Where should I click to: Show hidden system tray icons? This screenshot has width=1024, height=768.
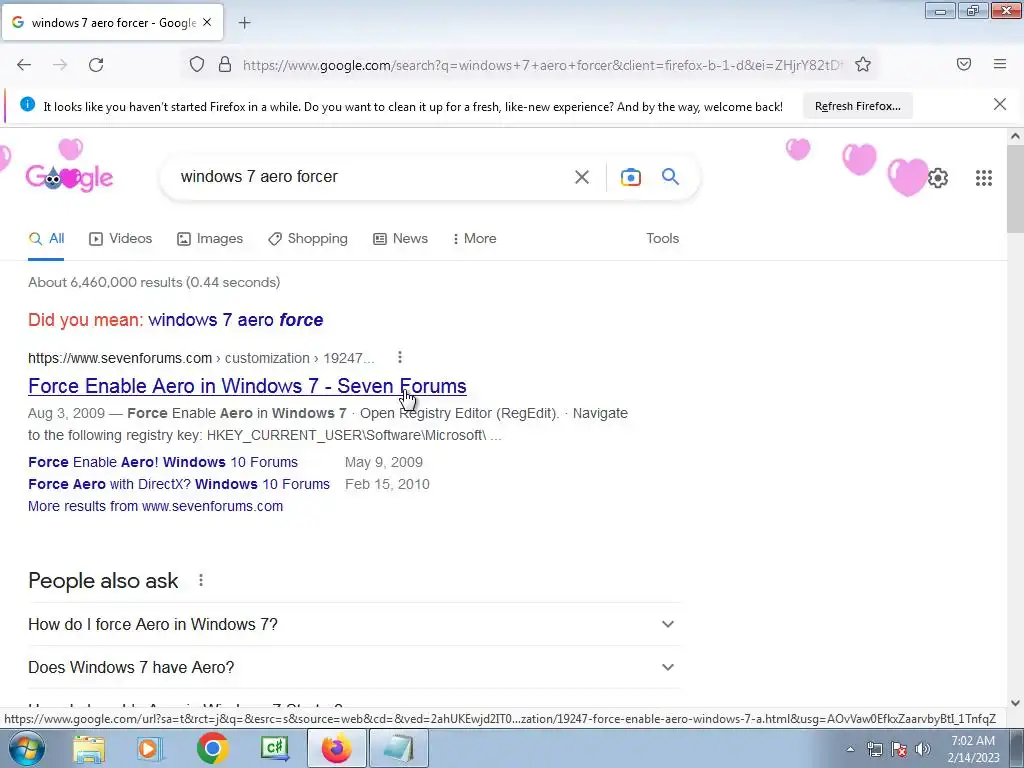(850, 750)
